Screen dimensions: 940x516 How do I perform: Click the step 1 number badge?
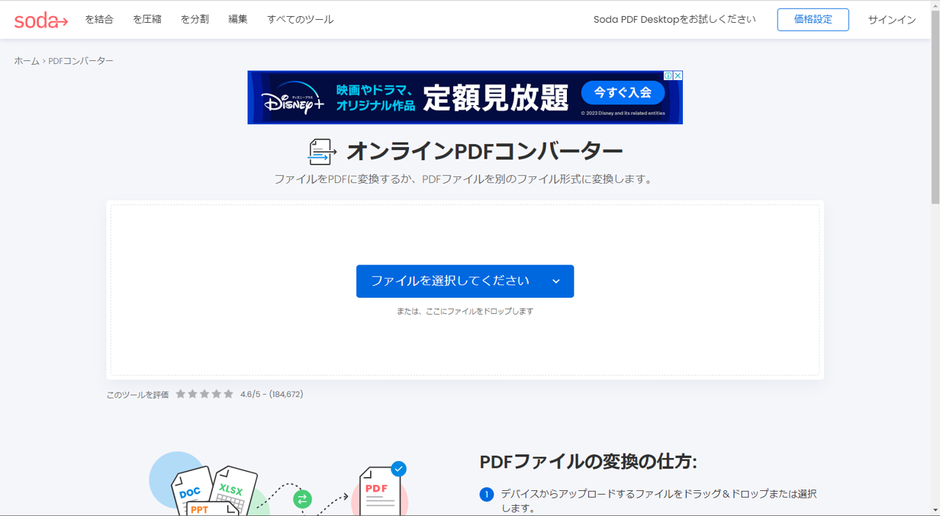click(486, 494)
